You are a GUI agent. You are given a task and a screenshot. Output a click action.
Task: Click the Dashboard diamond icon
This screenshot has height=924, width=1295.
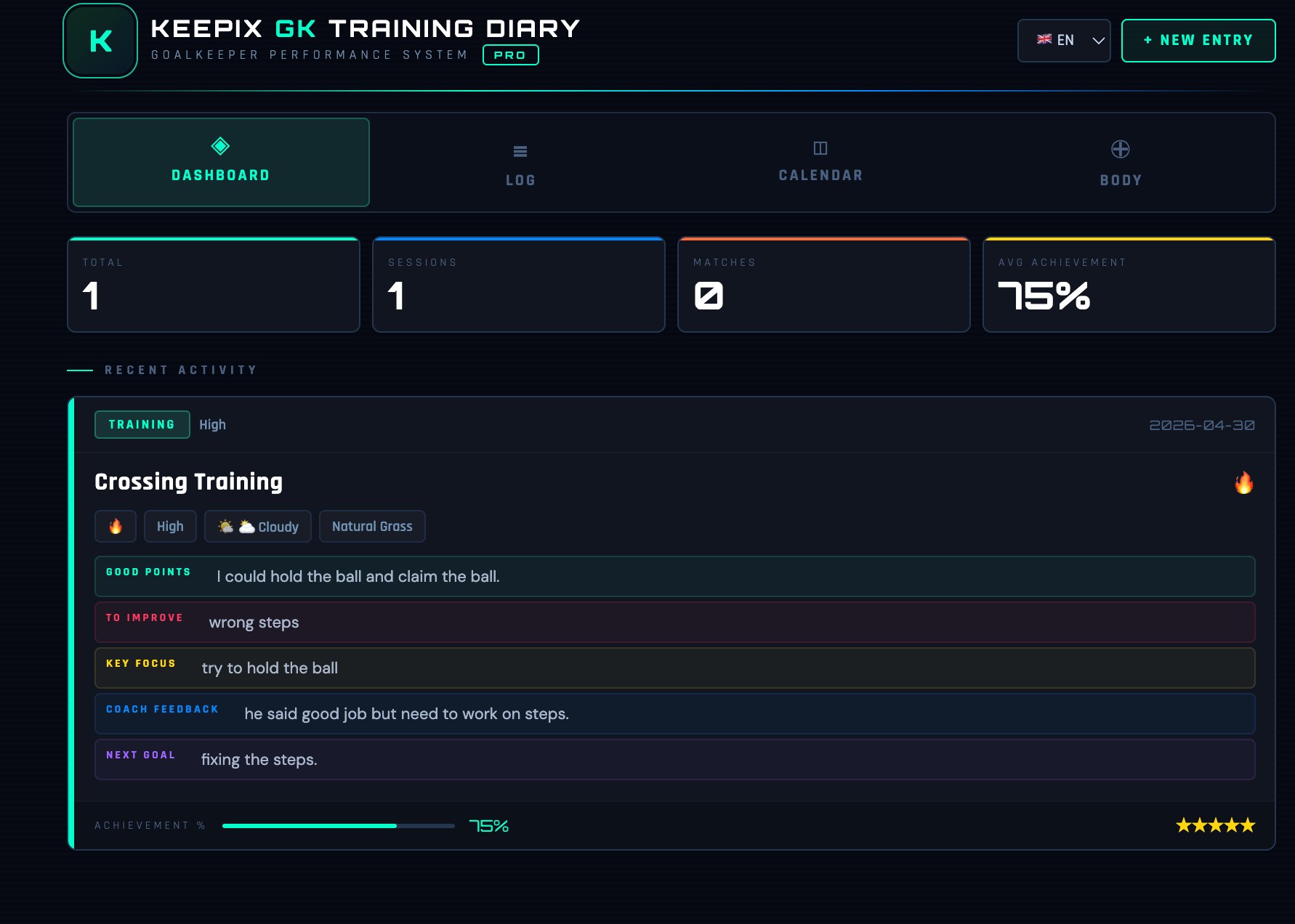pos(220,146)
